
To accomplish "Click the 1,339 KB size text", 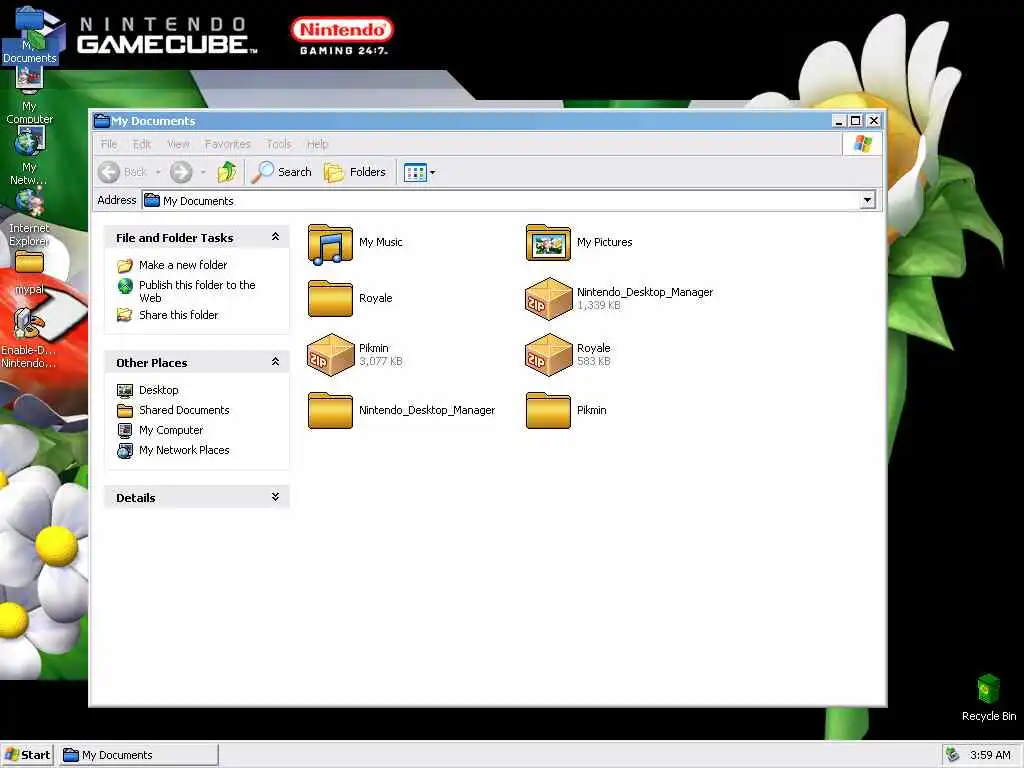I will click(599, 305).
